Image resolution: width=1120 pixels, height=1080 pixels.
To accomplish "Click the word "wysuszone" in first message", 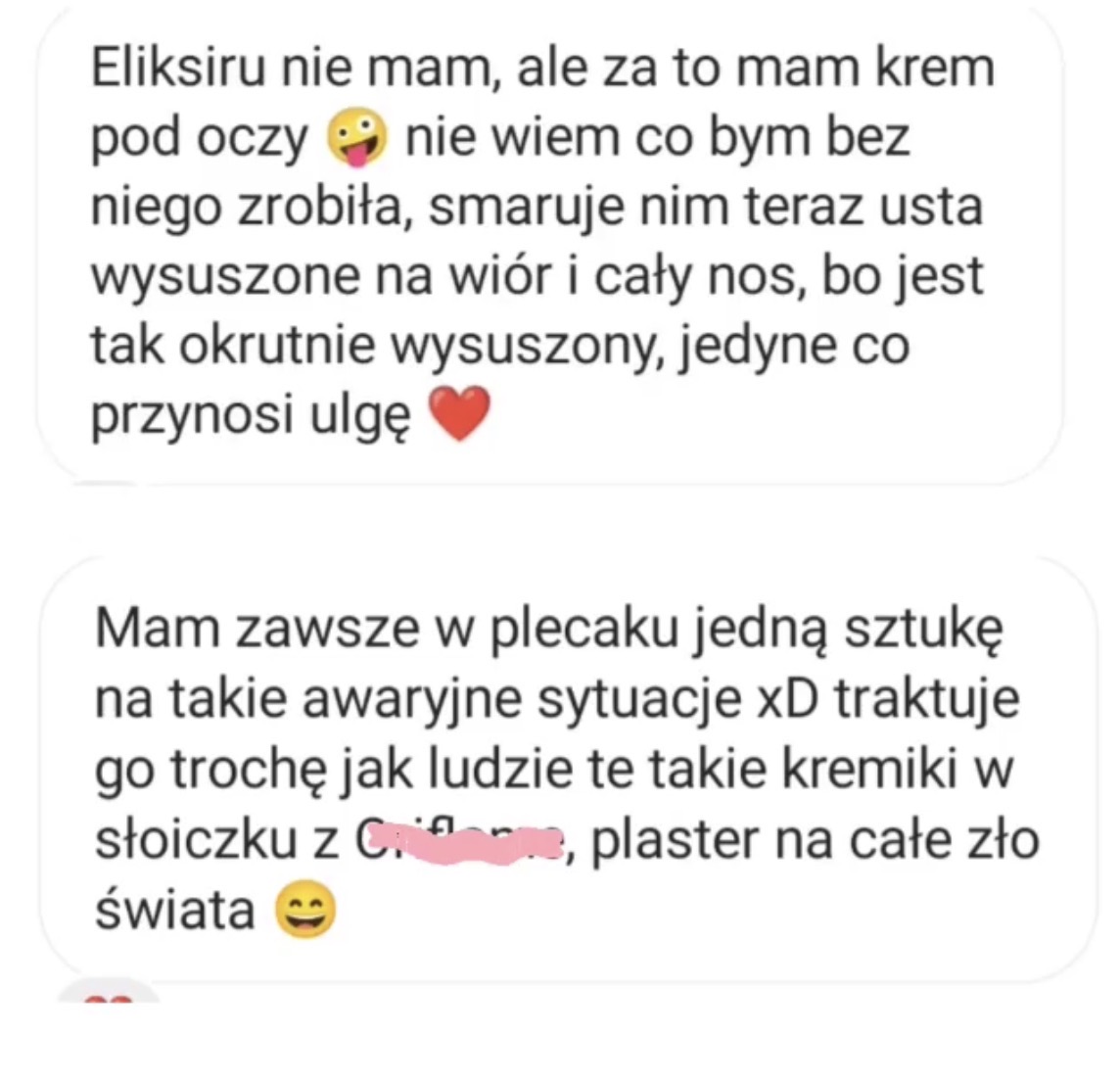I will coord(226,277).
